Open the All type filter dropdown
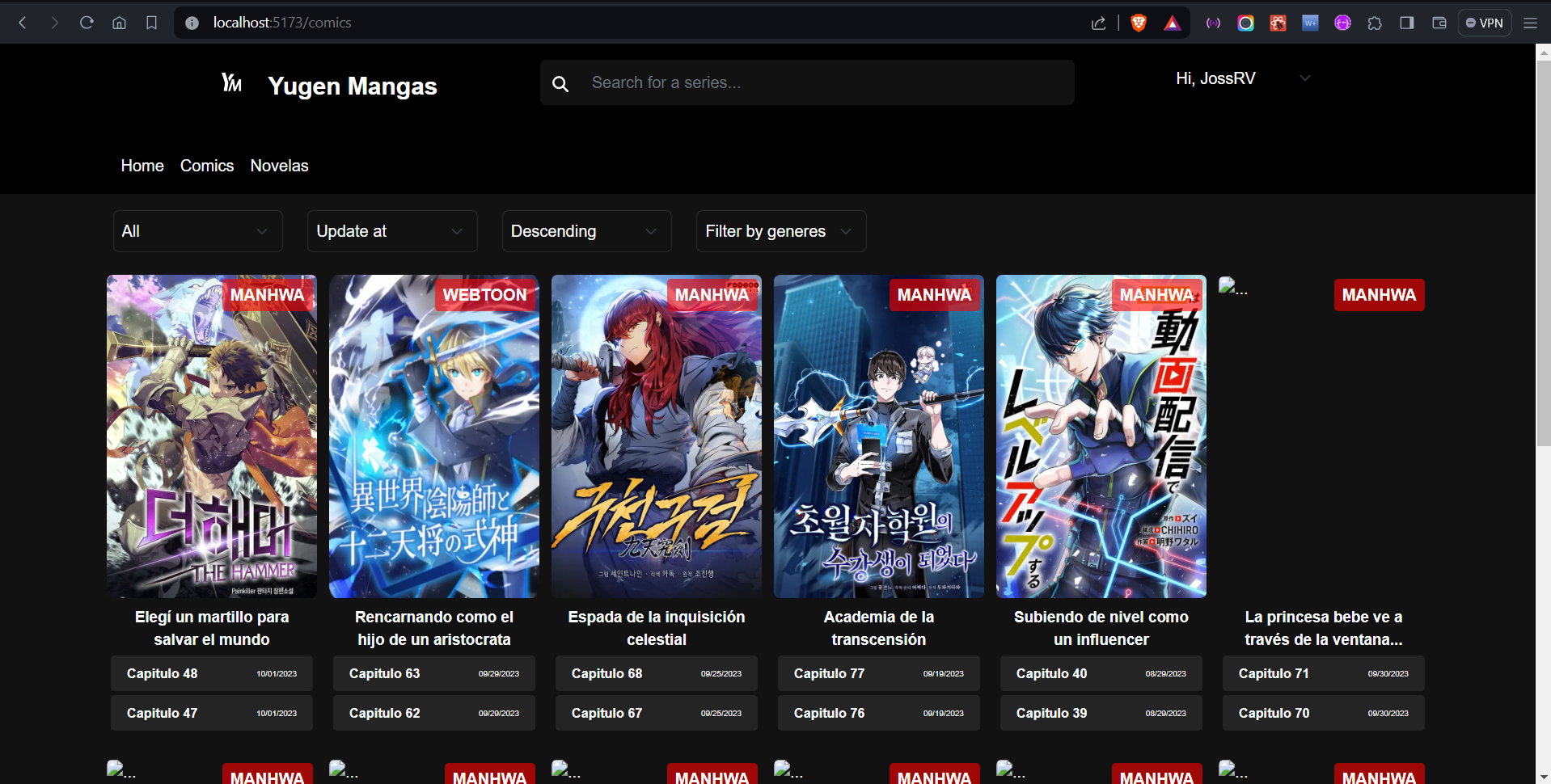The image size is (1551, 784). pos(197,231)
